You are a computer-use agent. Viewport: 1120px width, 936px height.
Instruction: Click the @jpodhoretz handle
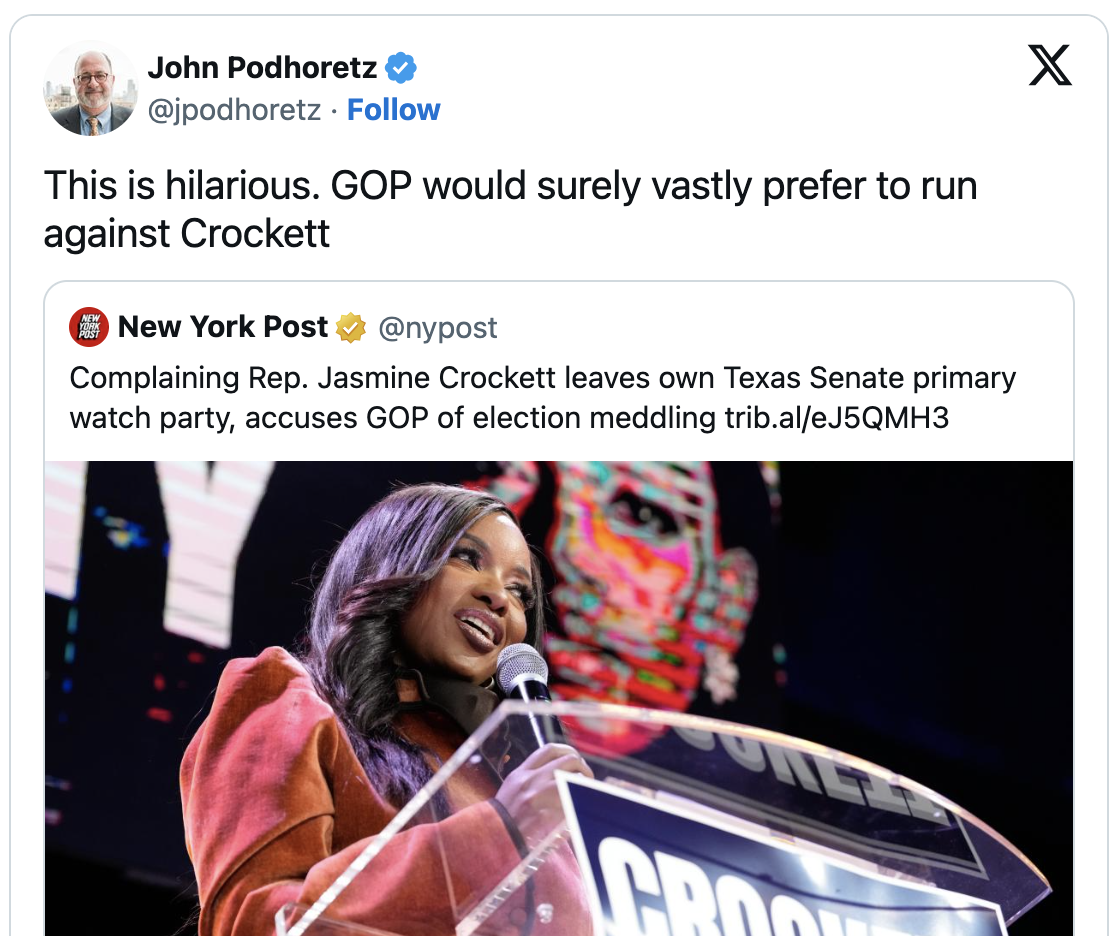[x=234, y=109]
